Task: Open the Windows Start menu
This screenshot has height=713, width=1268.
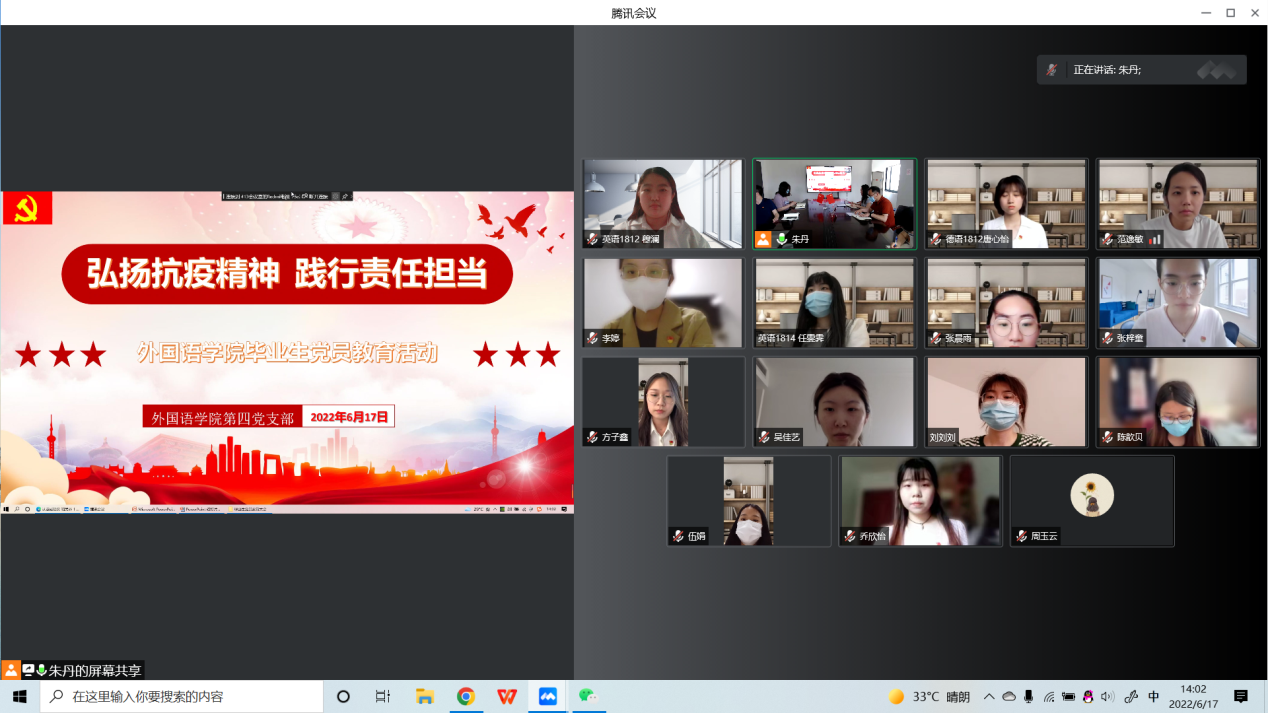Action: (19, 697)
